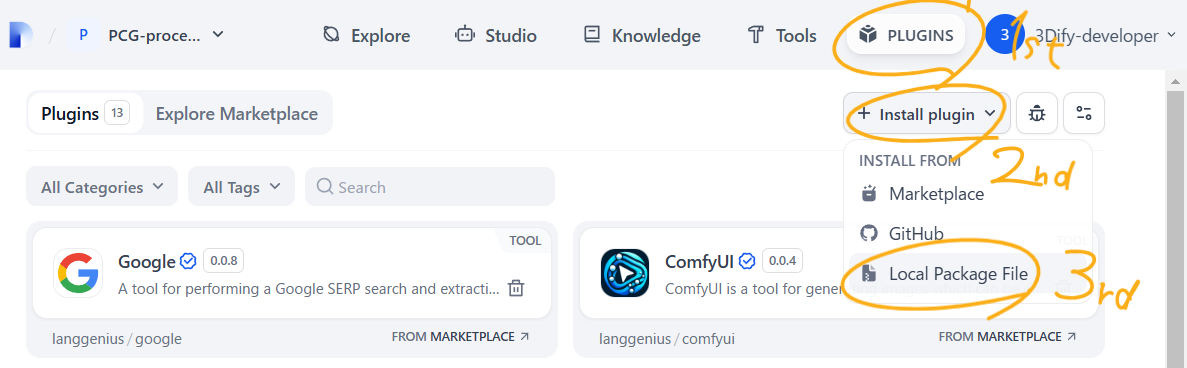Focus the plugin Search field
This screenshot has width=1187, height=368.
[x=430, y=186]
